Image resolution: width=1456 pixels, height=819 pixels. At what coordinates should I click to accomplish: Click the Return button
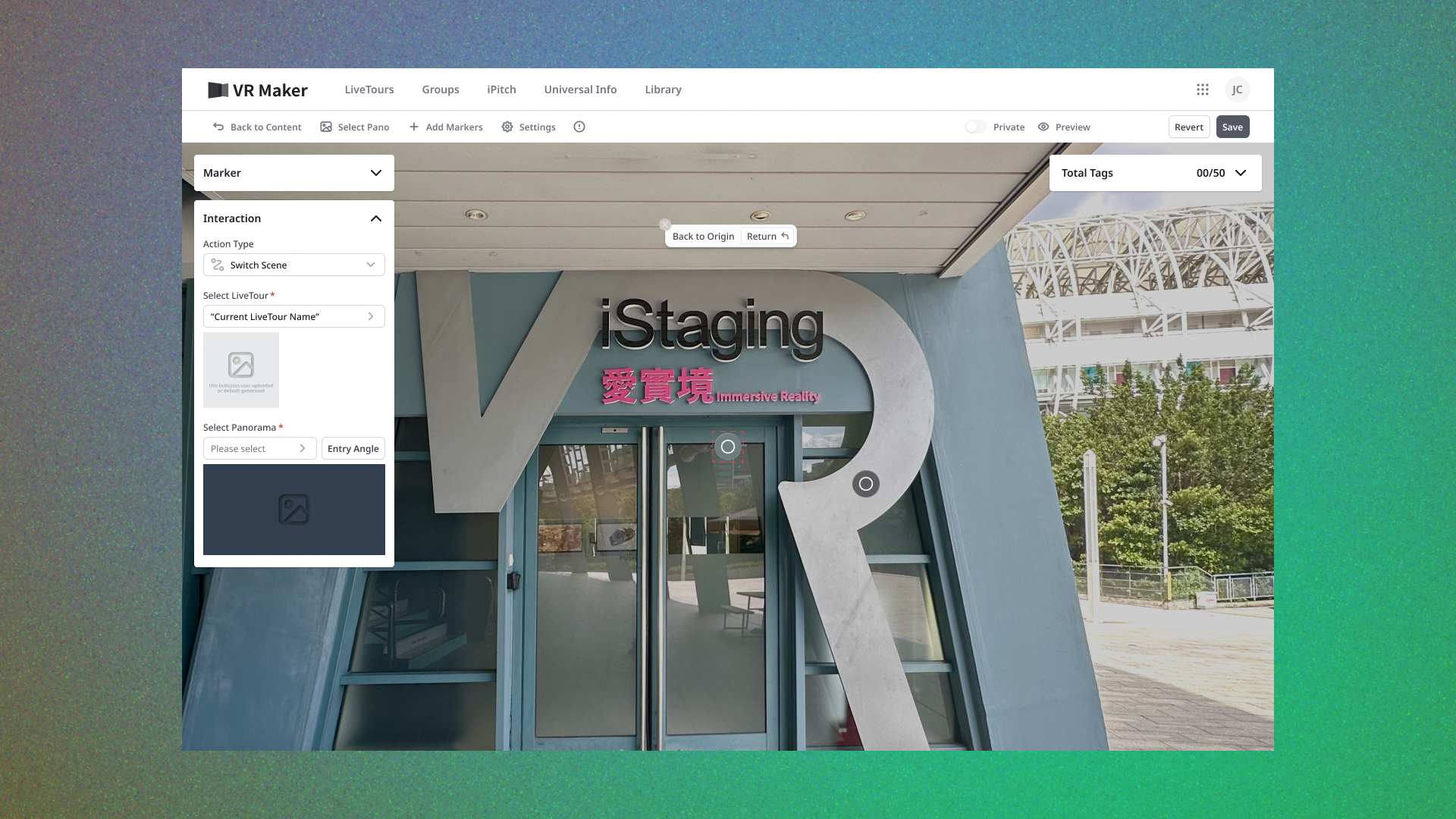coord(767,236)
